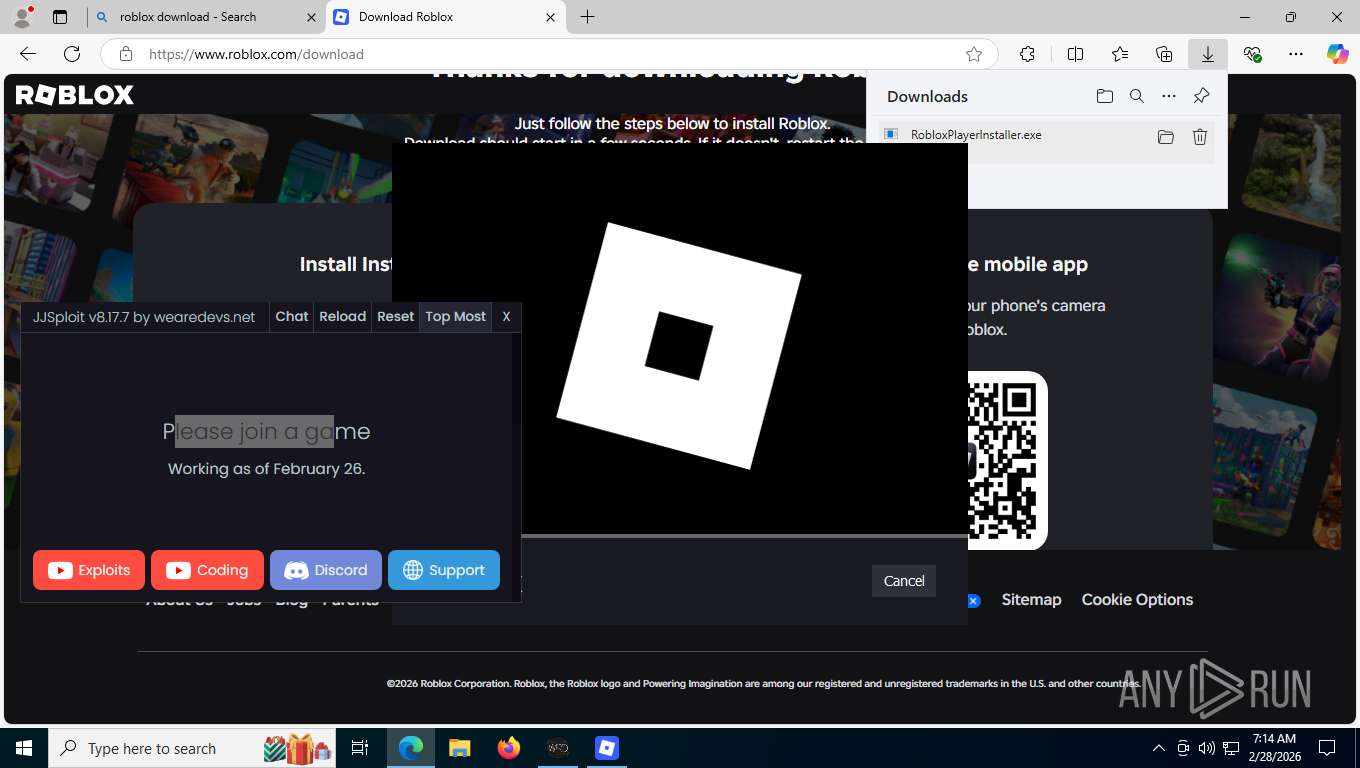1360x768 pixels.
Task: Pin the Downloads panel
Action: 1201,96
